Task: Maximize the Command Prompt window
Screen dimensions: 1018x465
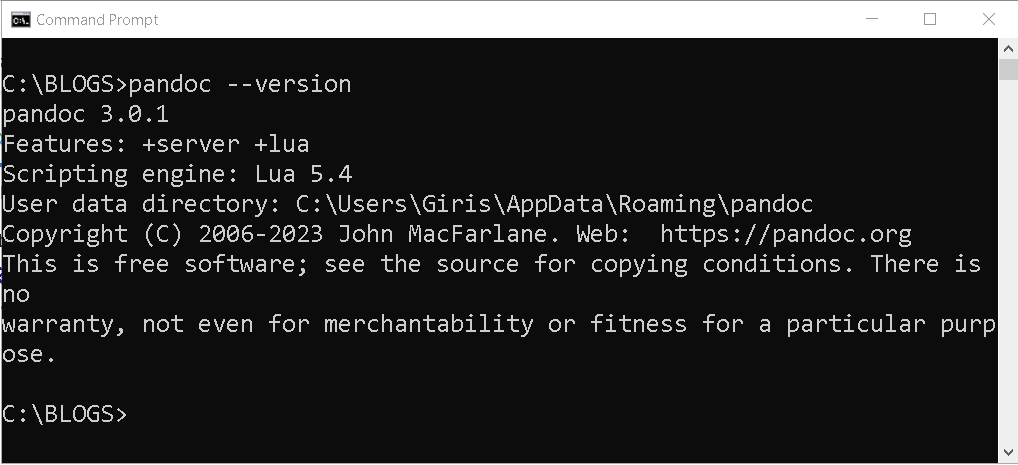Action: click(930, 19)
